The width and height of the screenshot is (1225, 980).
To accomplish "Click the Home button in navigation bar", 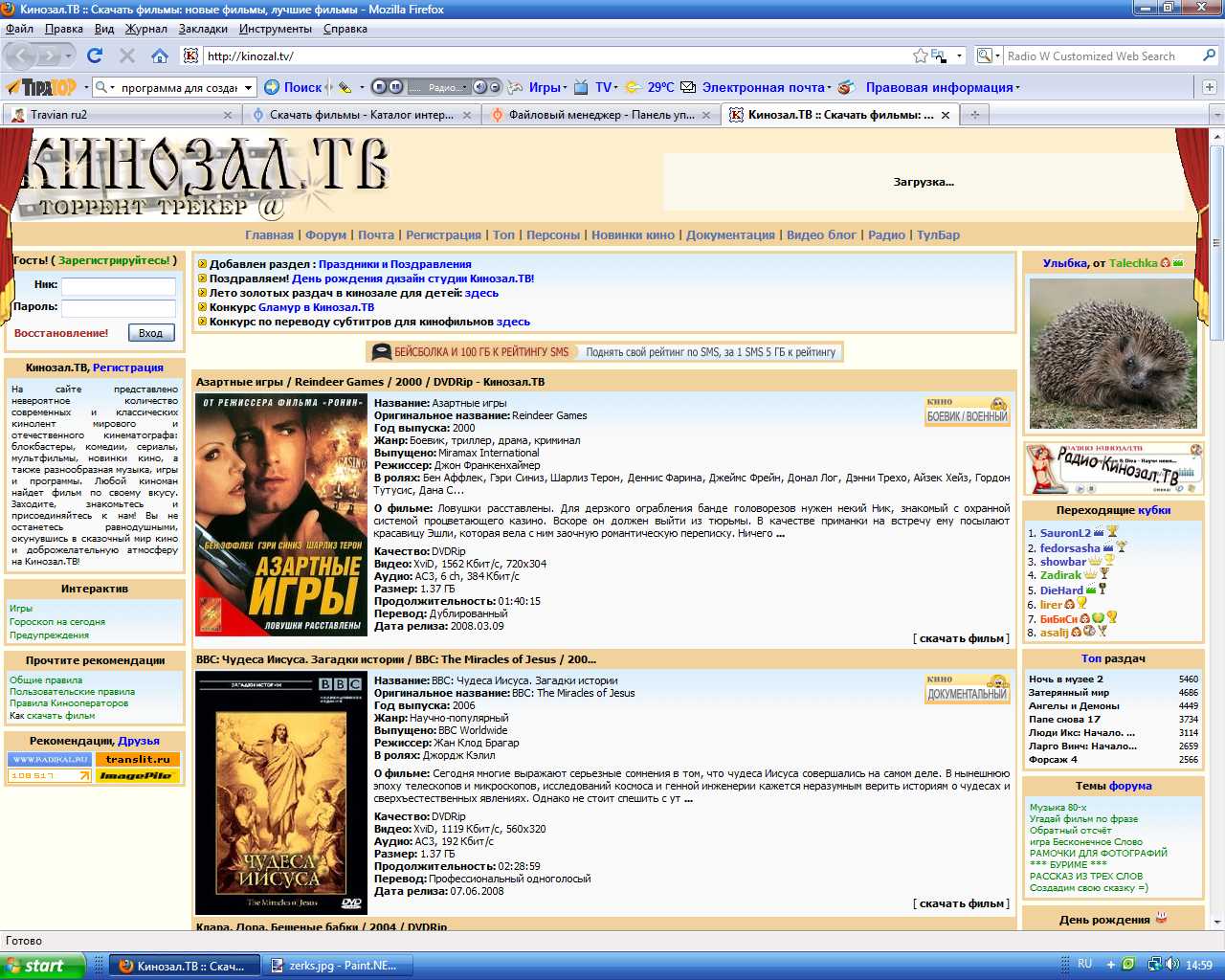I will (160, 56).
